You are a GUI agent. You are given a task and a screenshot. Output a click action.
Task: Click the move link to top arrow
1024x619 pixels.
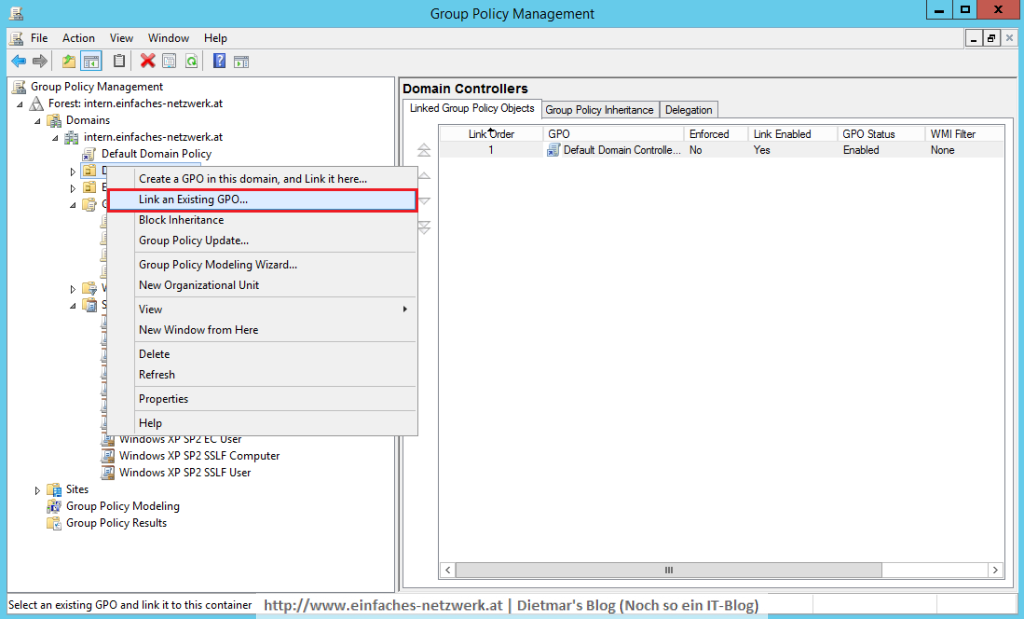click(x=424, y=150)
